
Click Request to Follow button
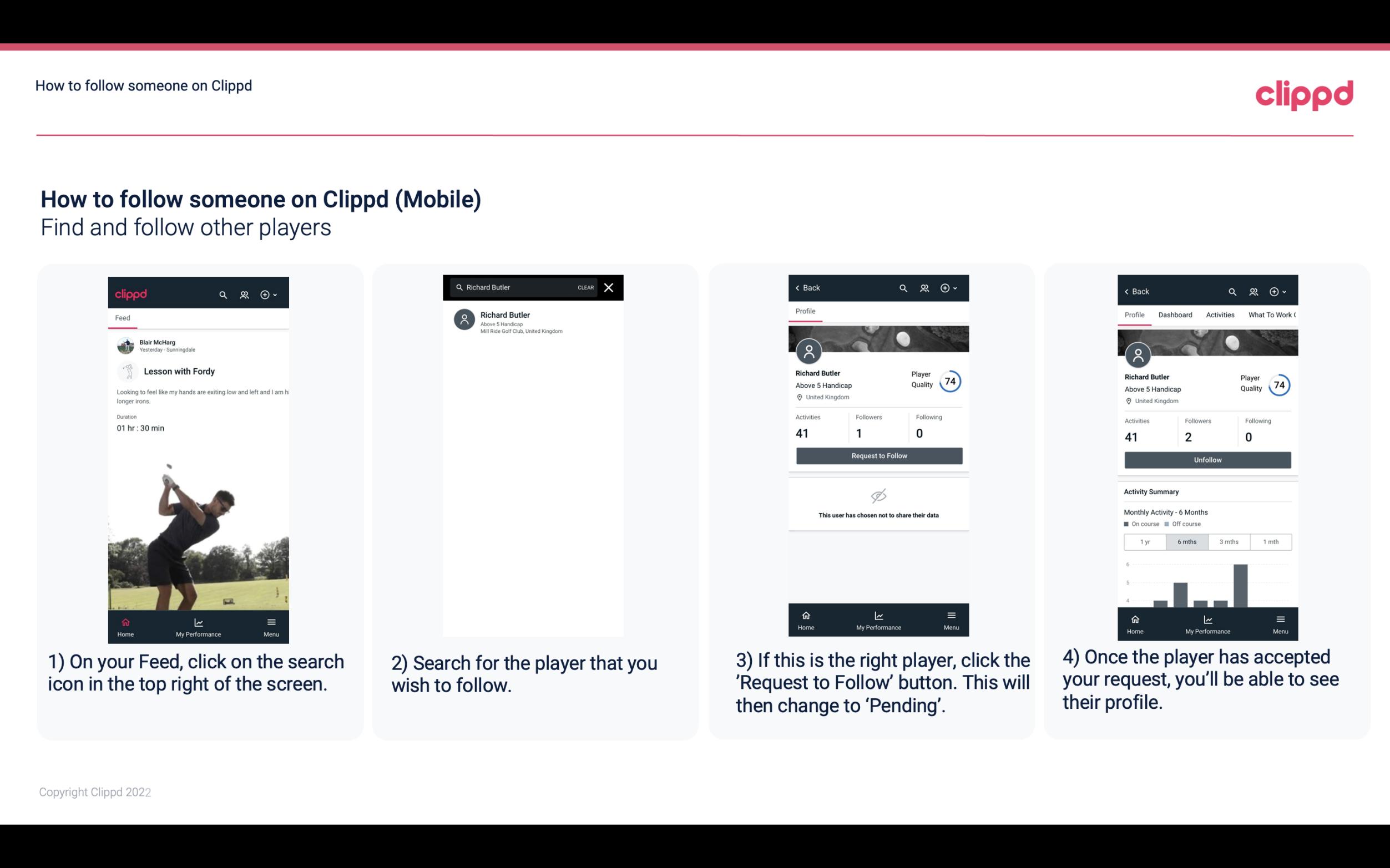(x=878, y=455)
